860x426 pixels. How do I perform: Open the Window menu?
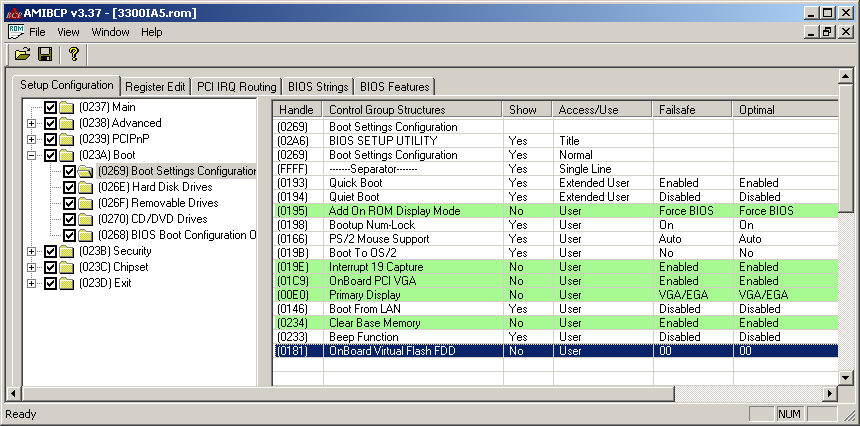(110, 32)
